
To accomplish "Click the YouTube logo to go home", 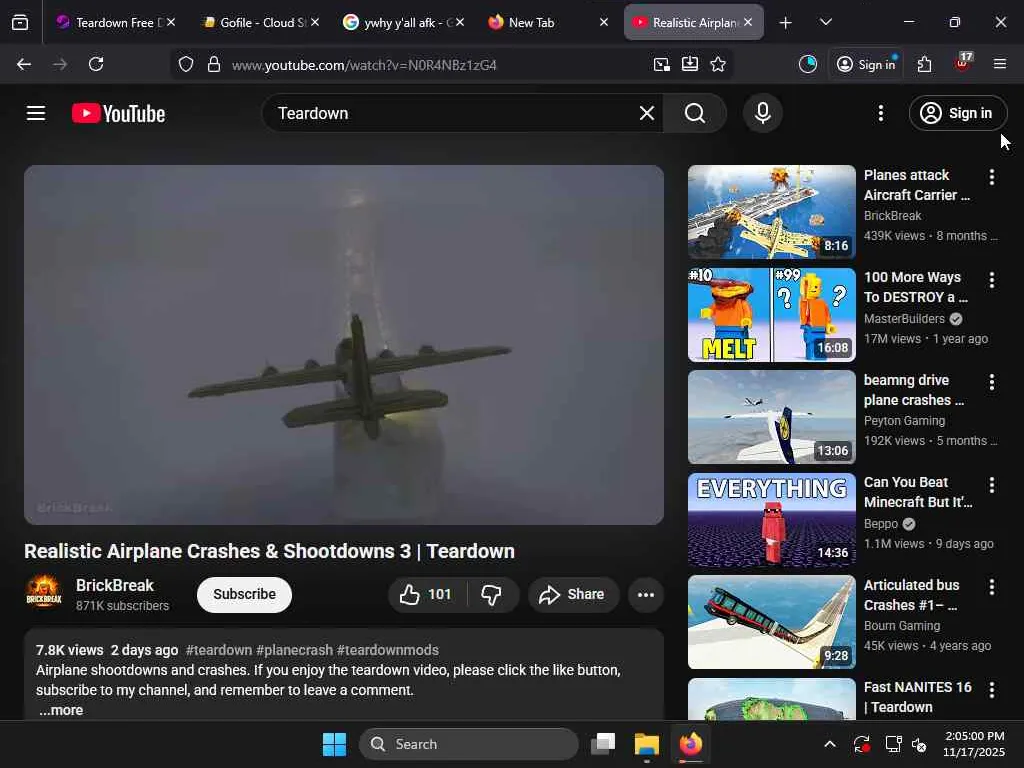I will point(118,113).
